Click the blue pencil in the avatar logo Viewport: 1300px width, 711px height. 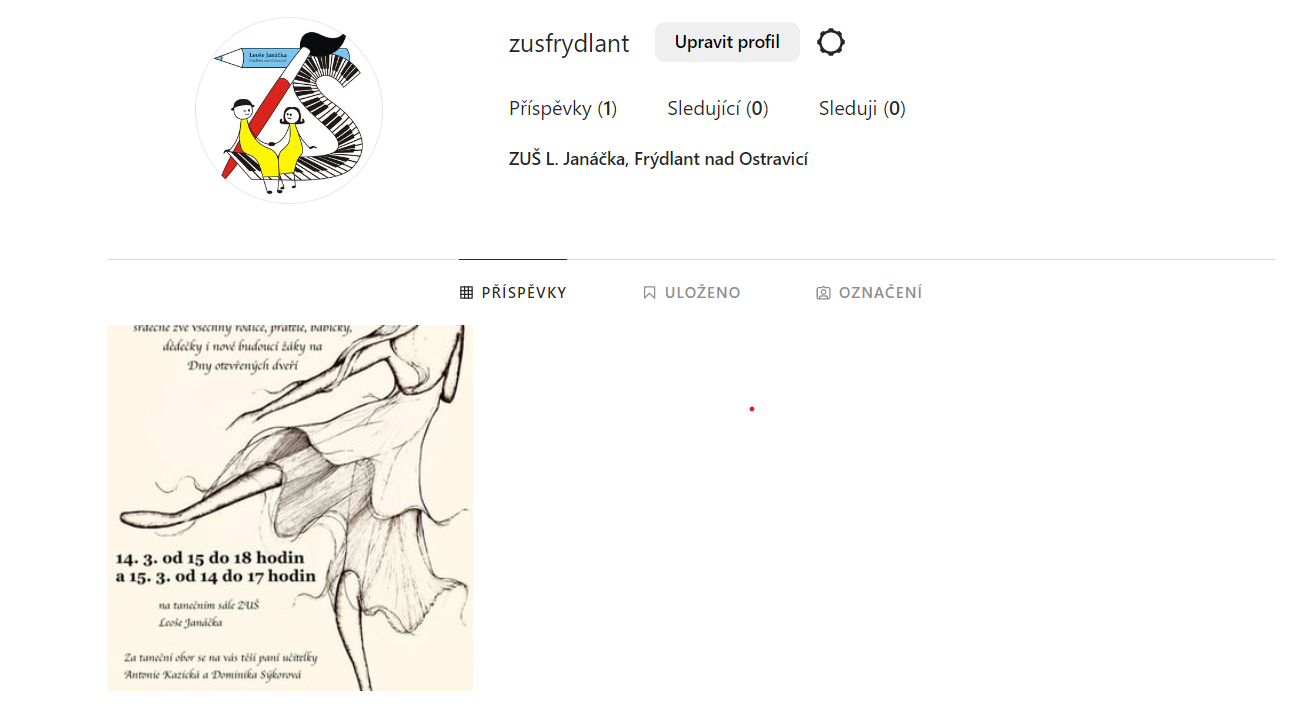click(282, 57)
